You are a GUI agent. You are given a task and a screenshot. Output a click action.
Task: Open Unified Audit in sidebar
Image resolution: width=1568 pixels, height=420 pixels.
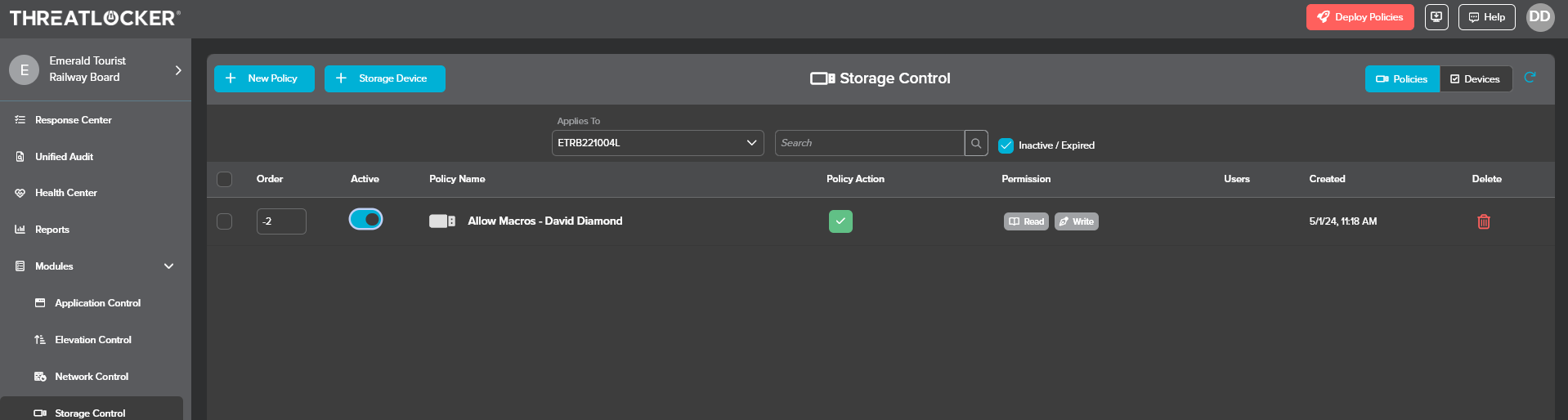pos(64,157)
